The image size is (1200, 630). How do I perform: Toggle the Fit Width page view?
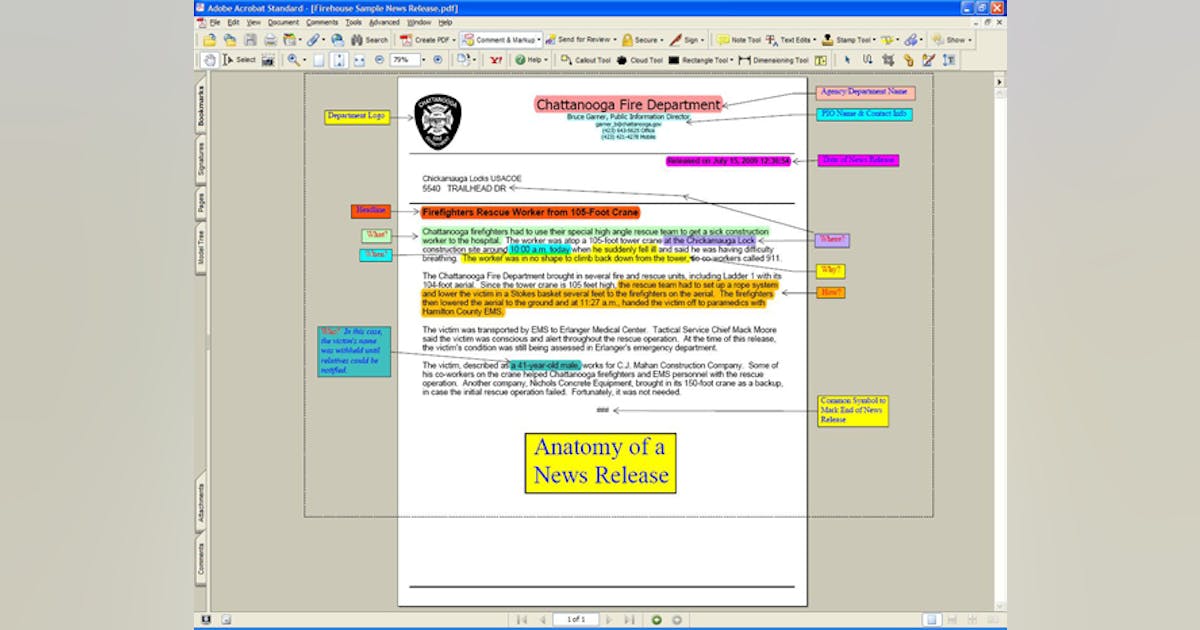coord(359,60)
